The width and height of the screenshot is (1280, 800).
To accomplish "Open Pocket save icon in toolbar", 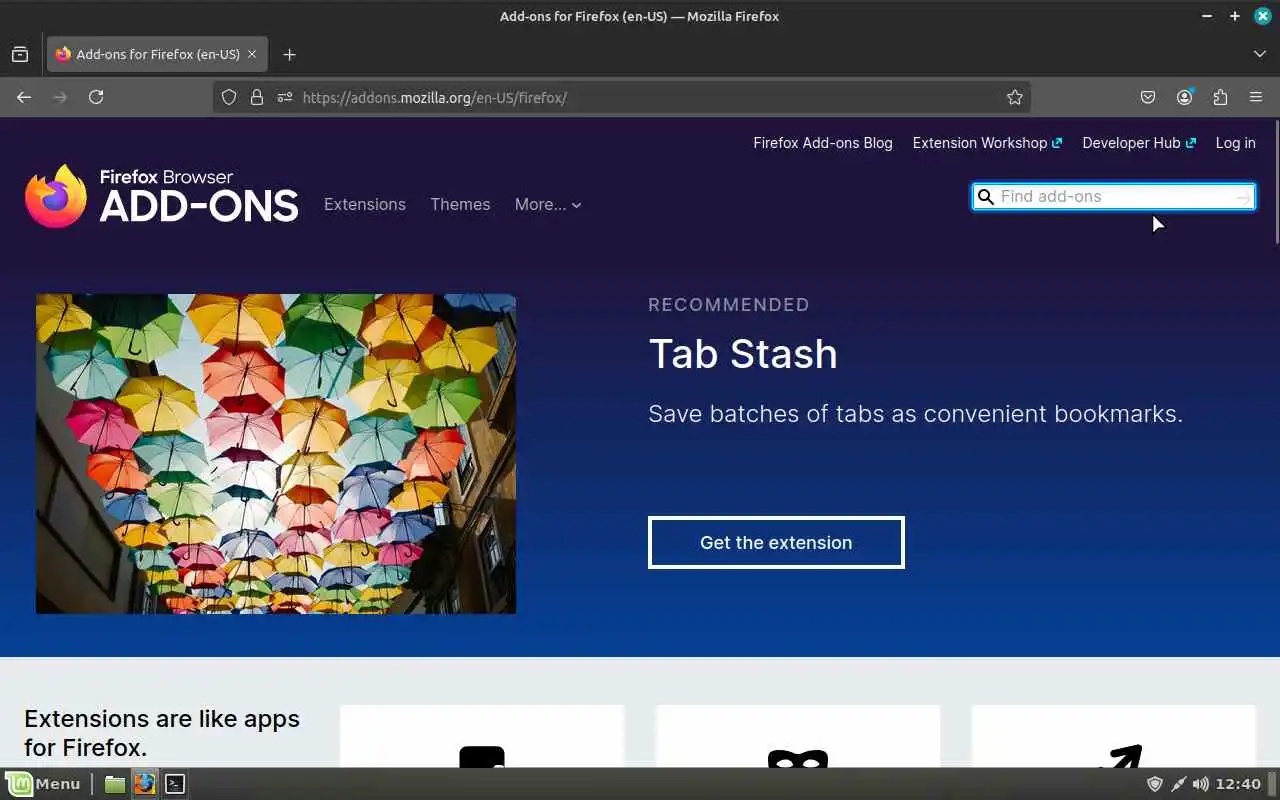I will [x=1148, y=97].
